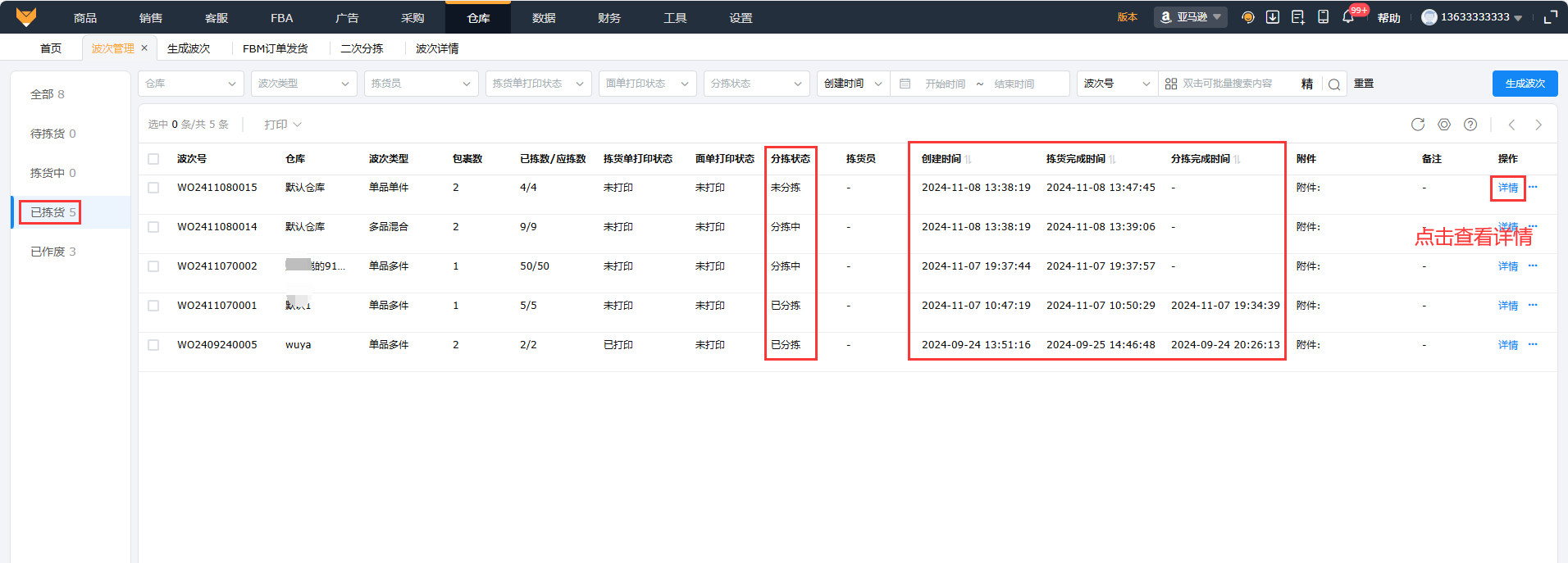Open 波次号 search field dropdown
This screenshot has width=1568, height=563.
click(1117, 84)
